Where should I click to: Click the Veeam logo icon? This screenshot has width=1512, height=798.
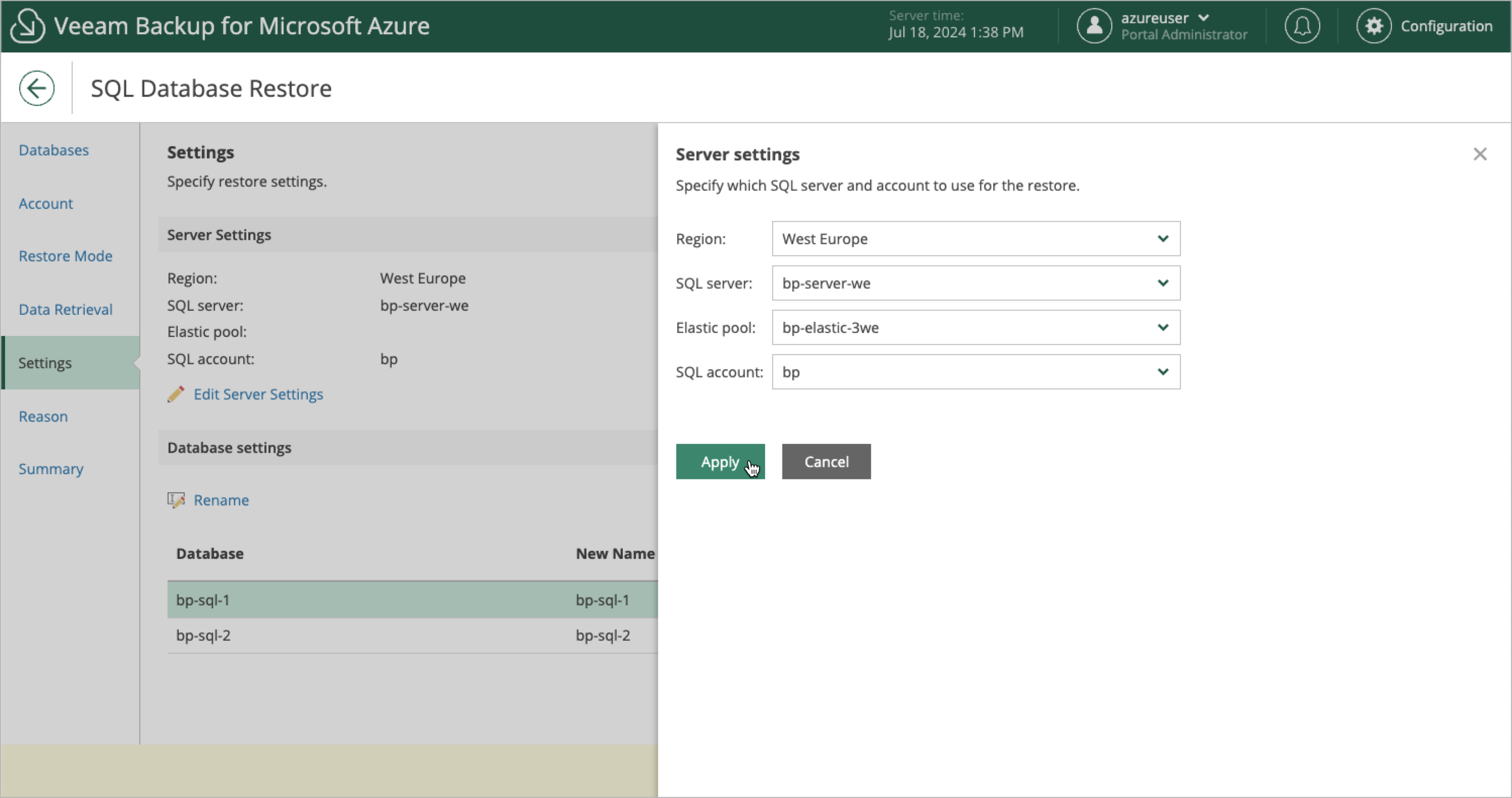pyautogui.click(x=28, y=26)
